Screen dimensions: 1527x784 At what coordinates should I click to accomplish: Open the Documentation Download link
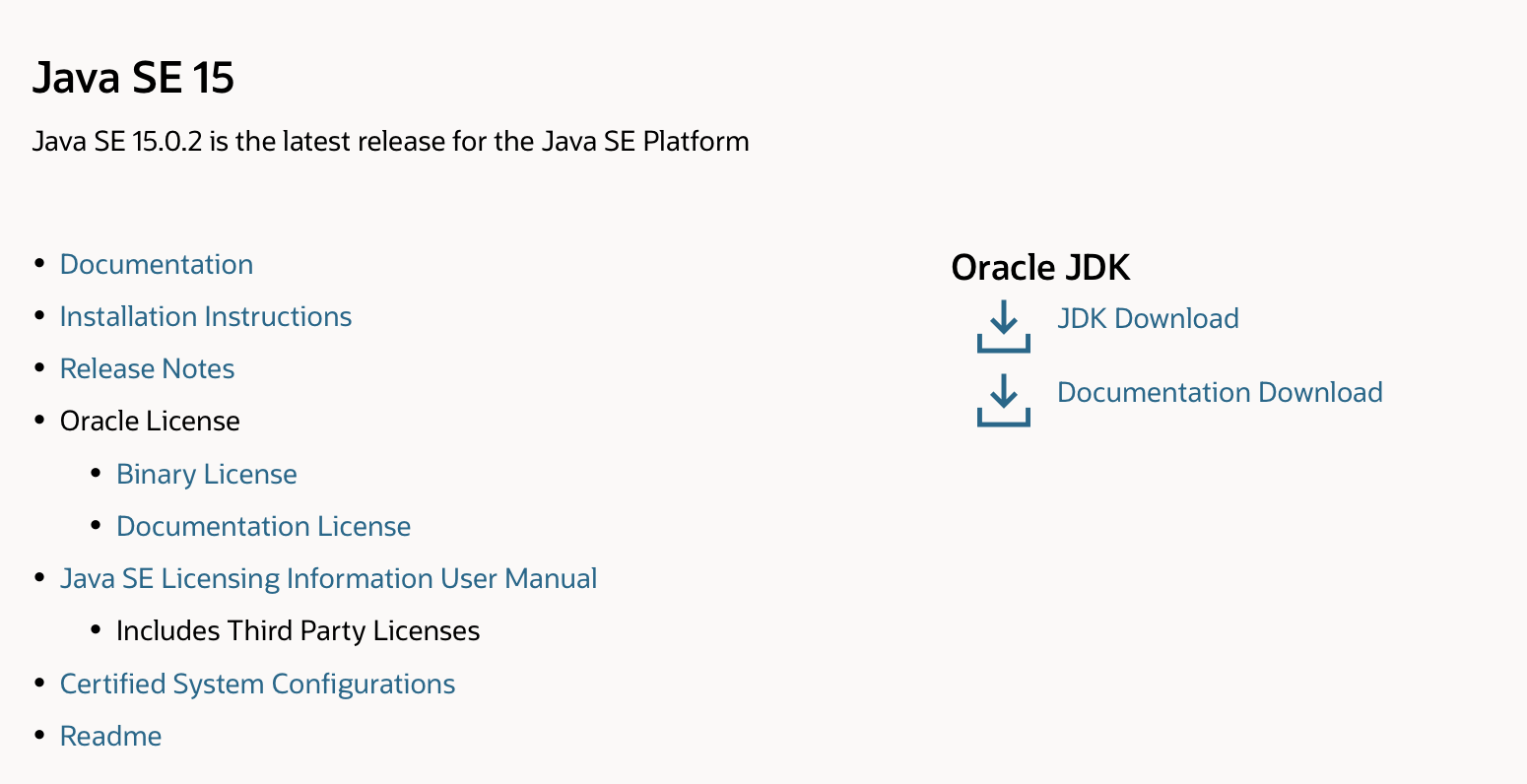(x=1220, y=392)
